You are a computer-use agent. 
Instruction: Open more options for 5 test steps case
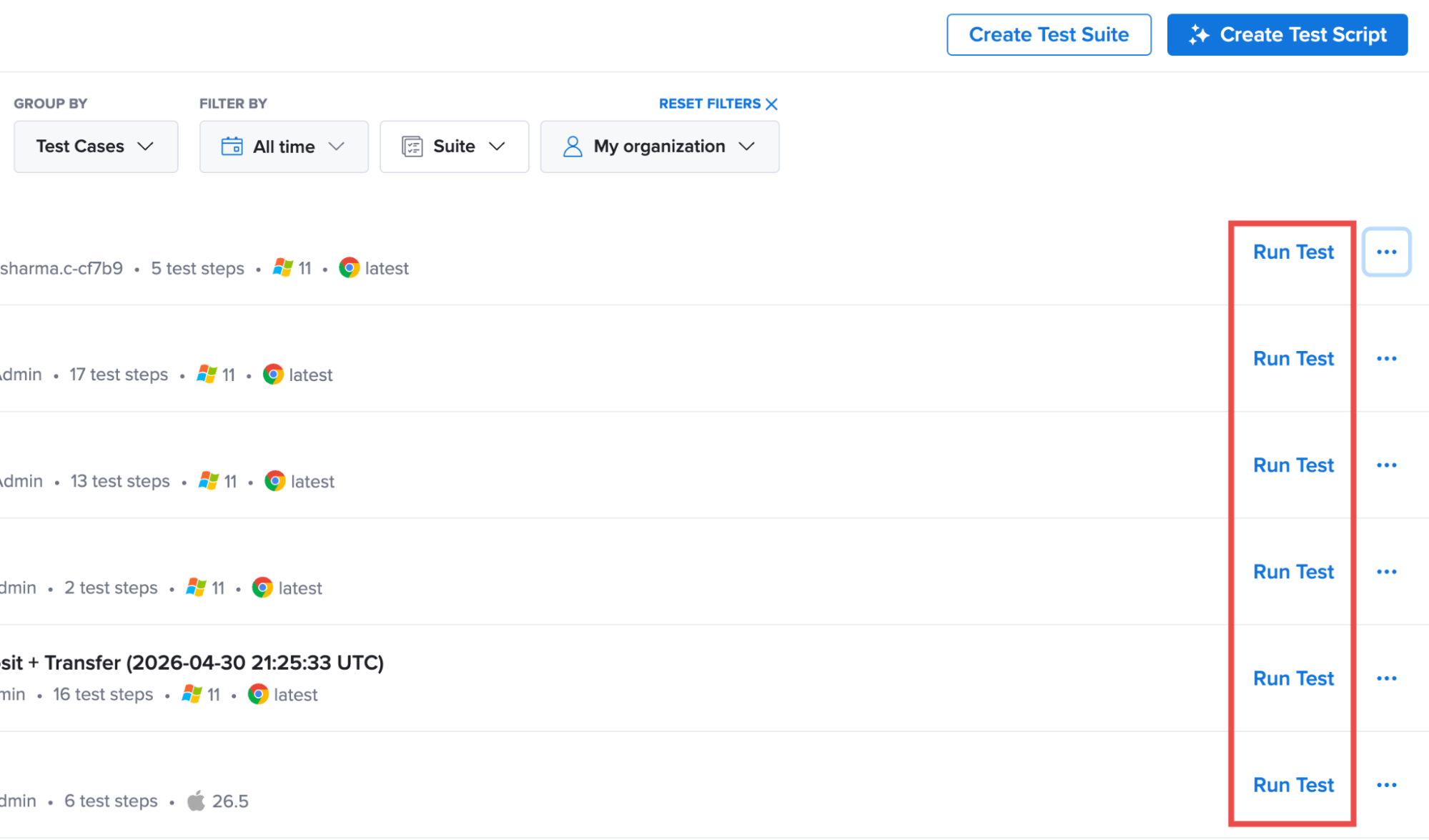coord(1386,252)
